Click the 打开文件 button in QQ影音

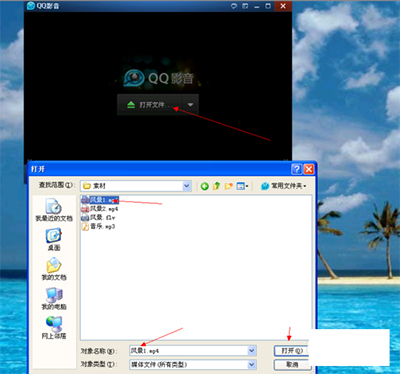tap(149, 105)
